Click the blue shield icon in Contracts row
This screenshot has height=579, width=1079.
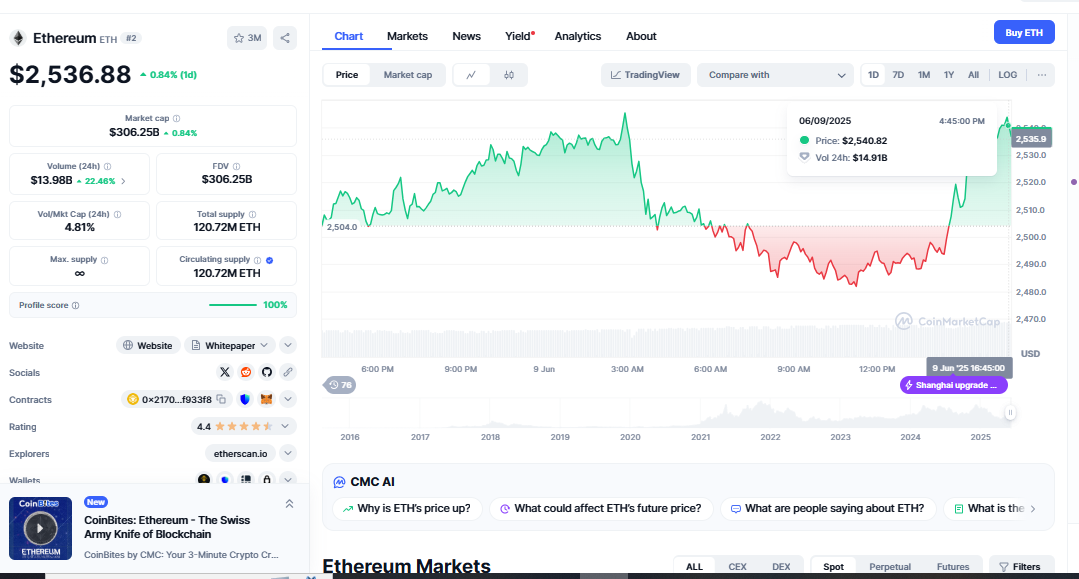(245, 399)
